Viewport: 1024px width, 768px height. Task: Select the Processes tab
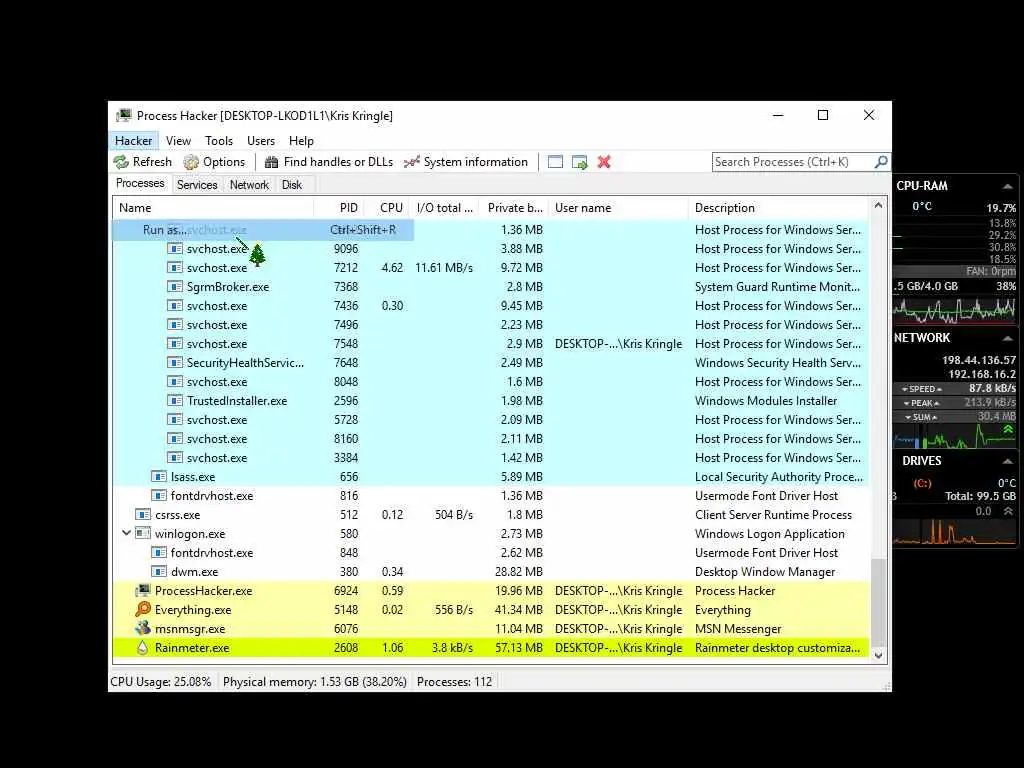pyautogui.click(x=140, y=184)
